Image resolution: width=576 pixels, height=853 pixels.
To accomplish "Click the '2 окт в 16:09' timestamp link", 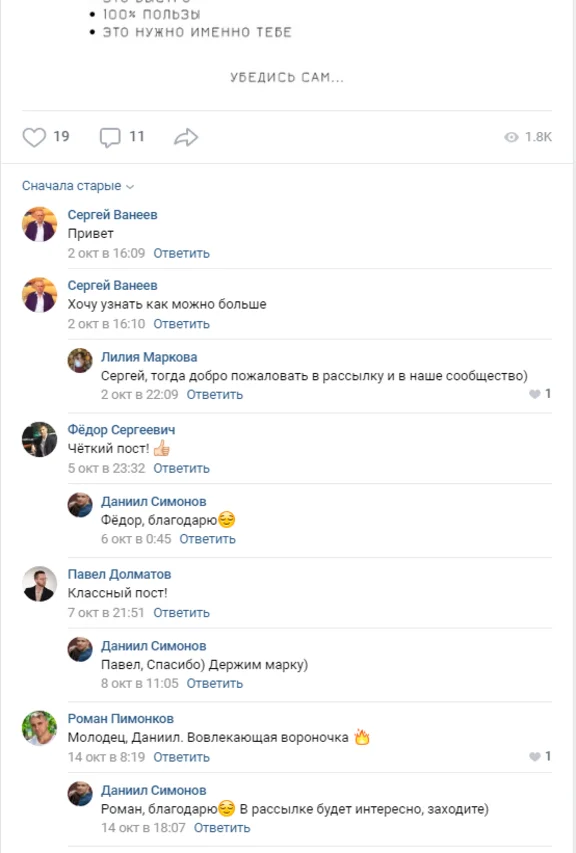I will (107, 253).
